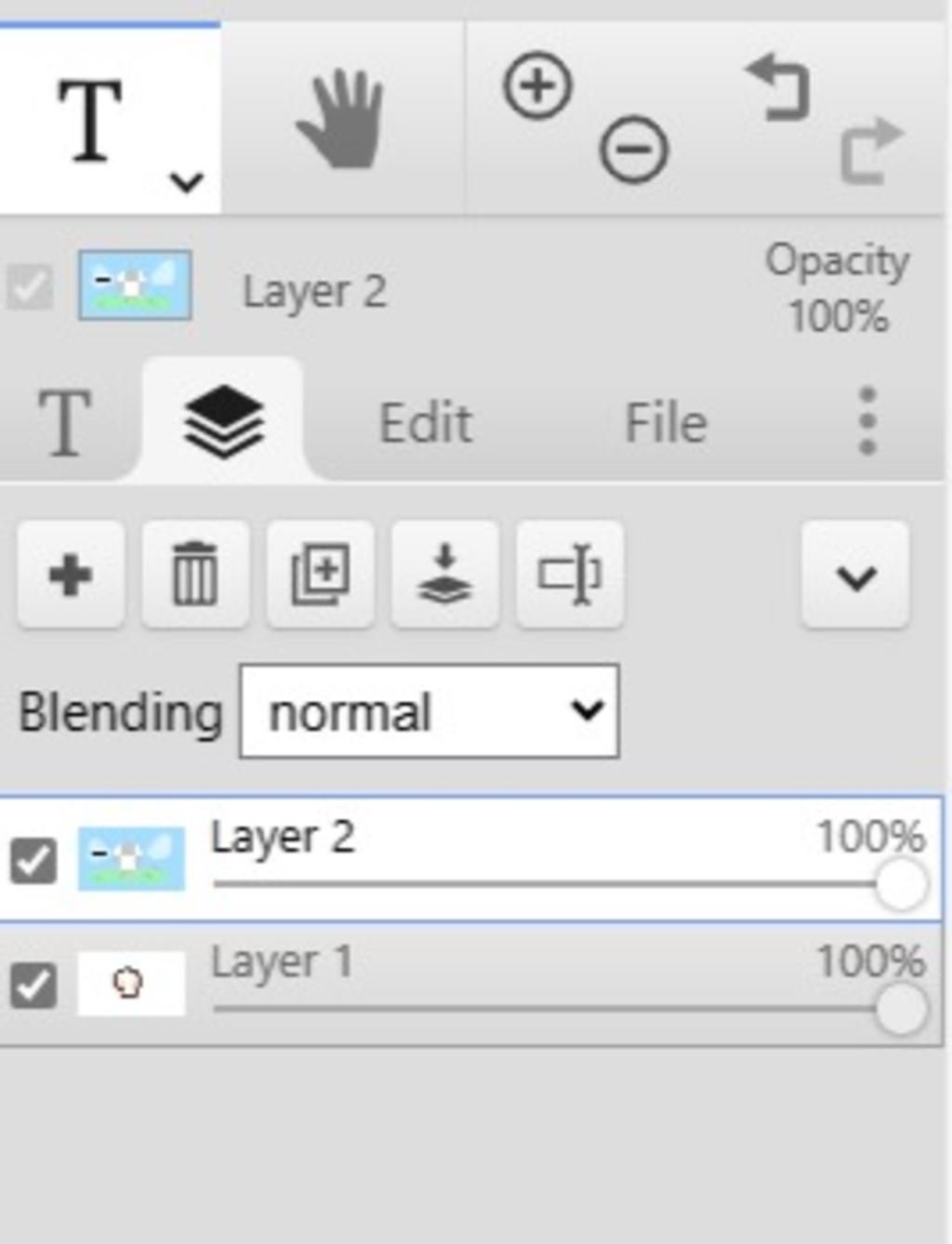The image size is (952, 1244).
Task: Switch to the Edit tab
Action: [x=426, y=424]
